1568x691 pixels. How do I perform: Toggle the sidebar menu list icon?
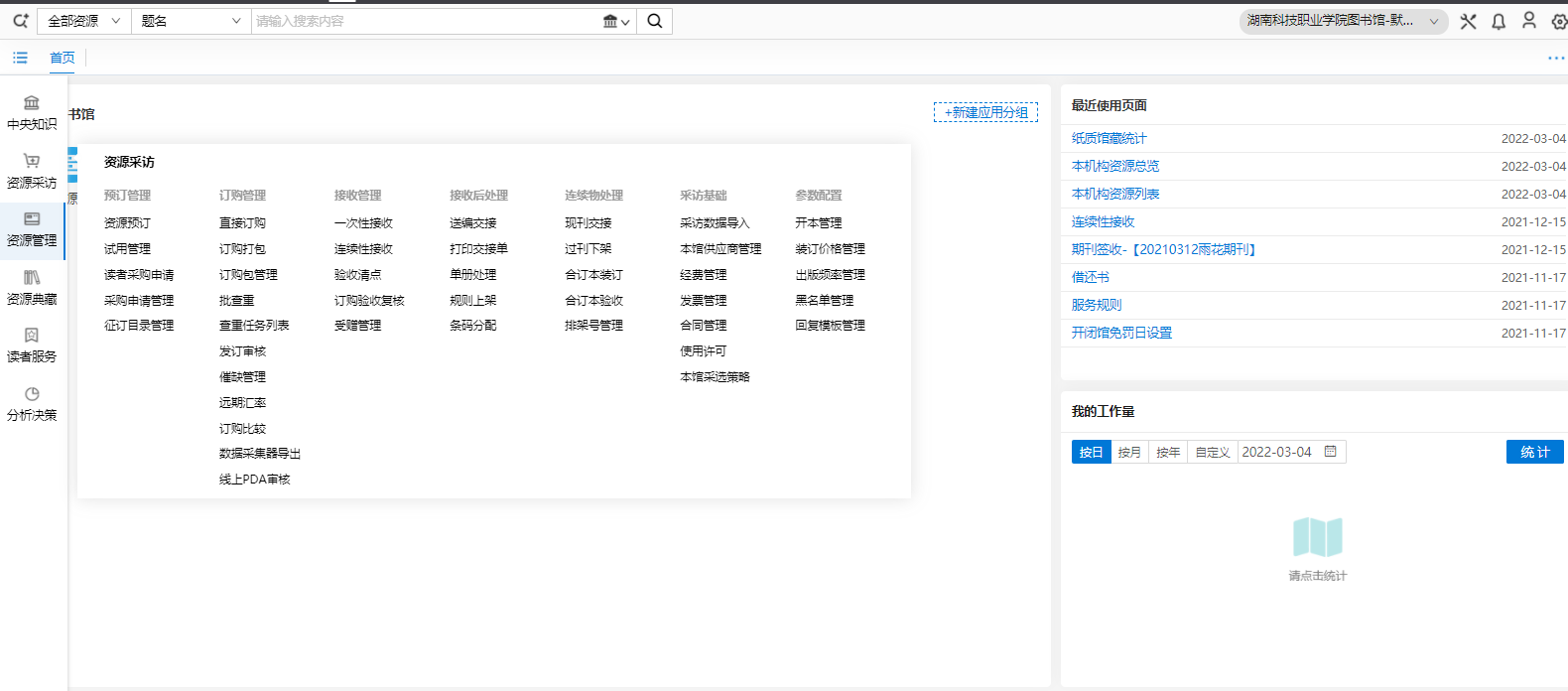click(20, 58)
